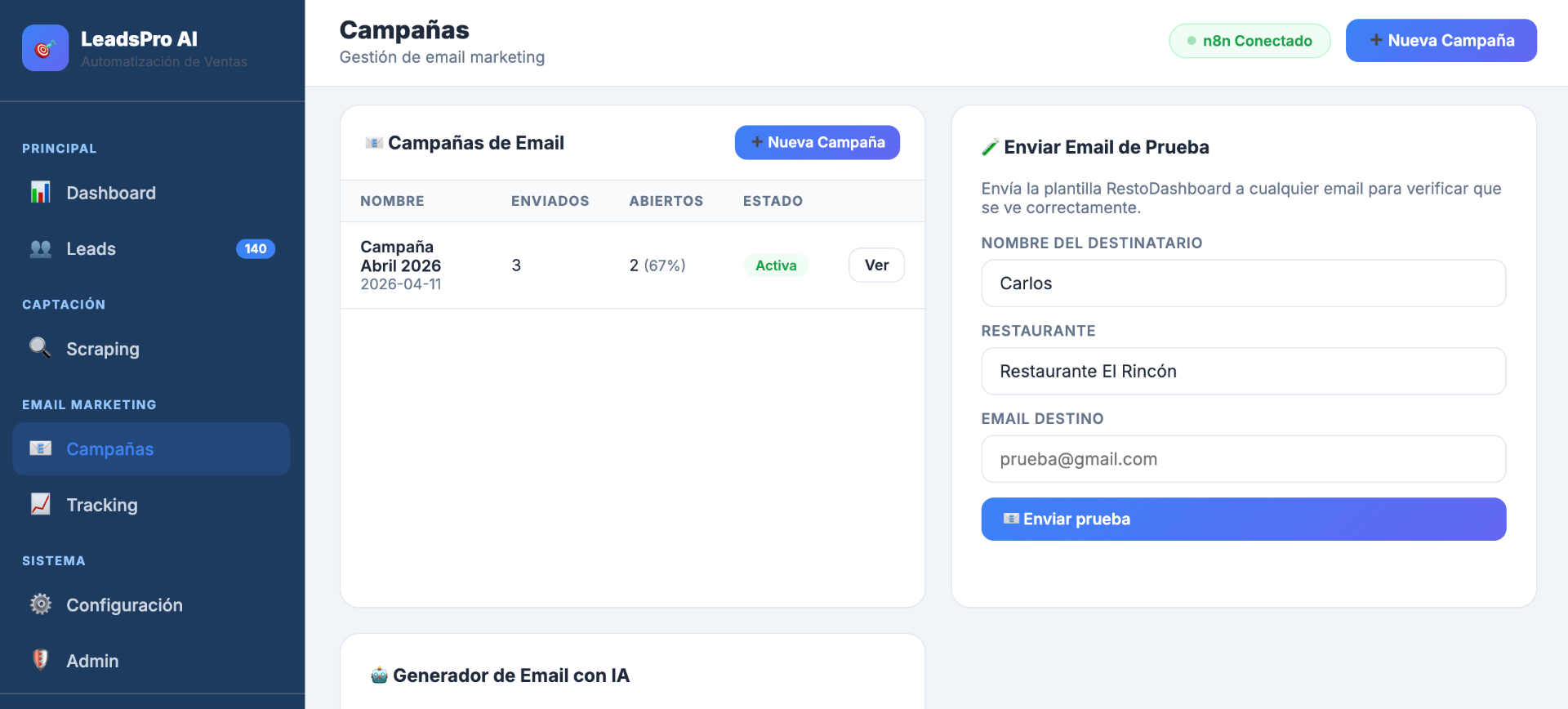Click the Configuración gear icon

[41, 604]
